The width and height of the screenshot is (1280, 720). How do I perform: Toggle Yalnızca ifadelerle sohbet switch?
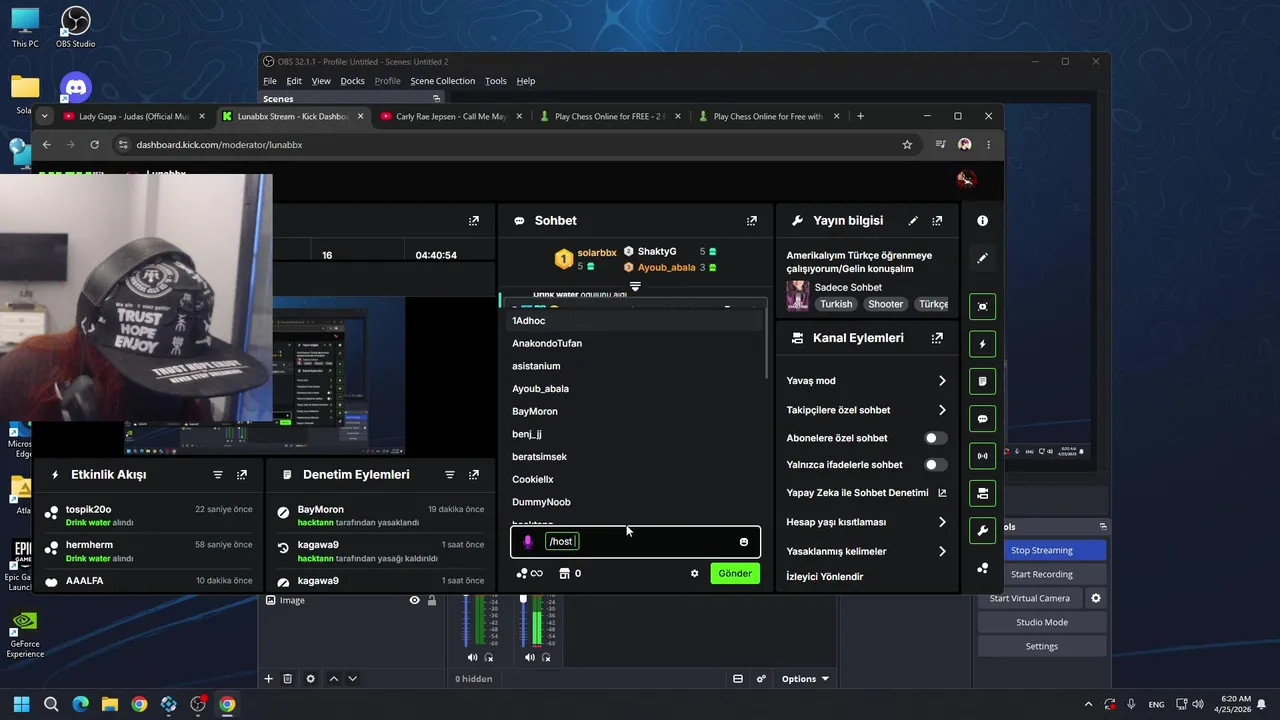(935, 465)
